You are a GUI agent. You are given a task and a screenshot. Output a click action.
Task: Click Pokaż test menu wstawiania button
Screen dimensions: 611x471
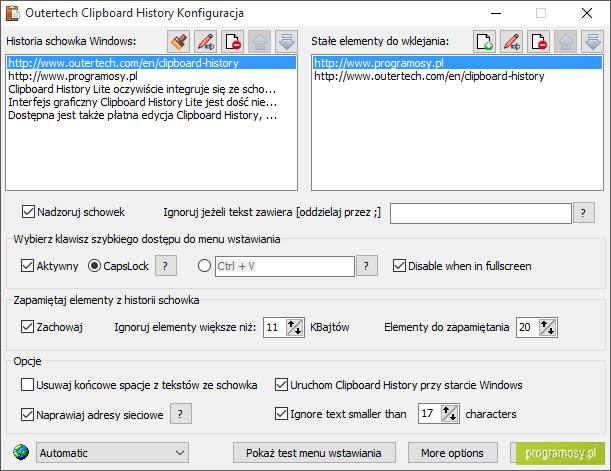point(314,453)
